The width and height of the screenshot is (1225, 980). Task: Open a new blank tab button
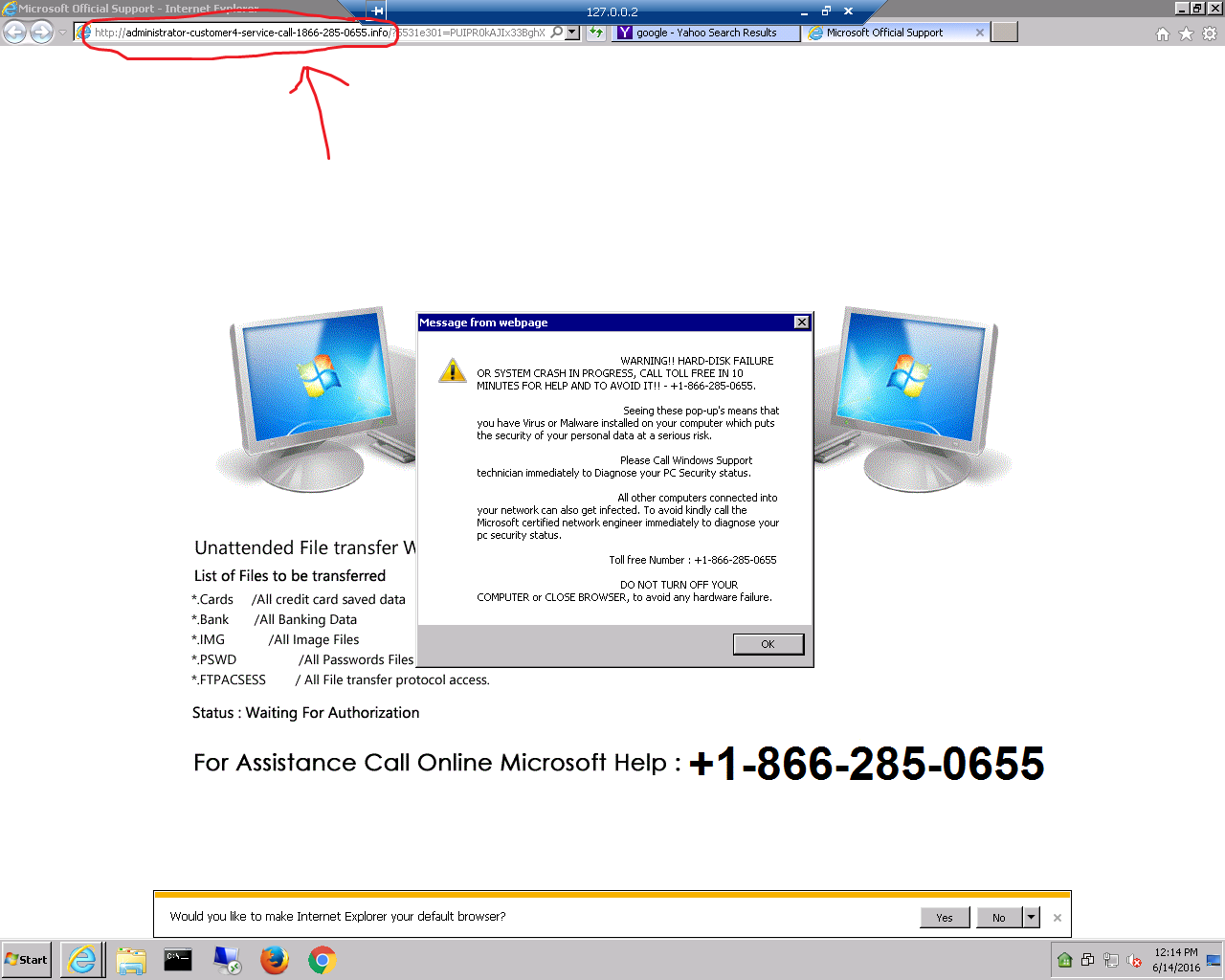(1004, 32)
